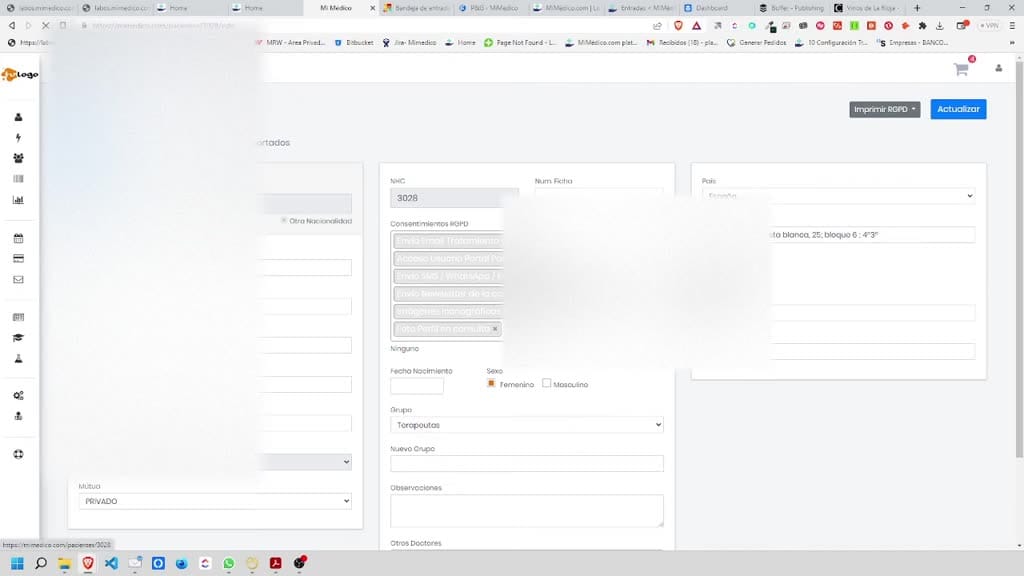Switch to Mi Médico browser tab
Screen dimensions: 1024x576
340,8
